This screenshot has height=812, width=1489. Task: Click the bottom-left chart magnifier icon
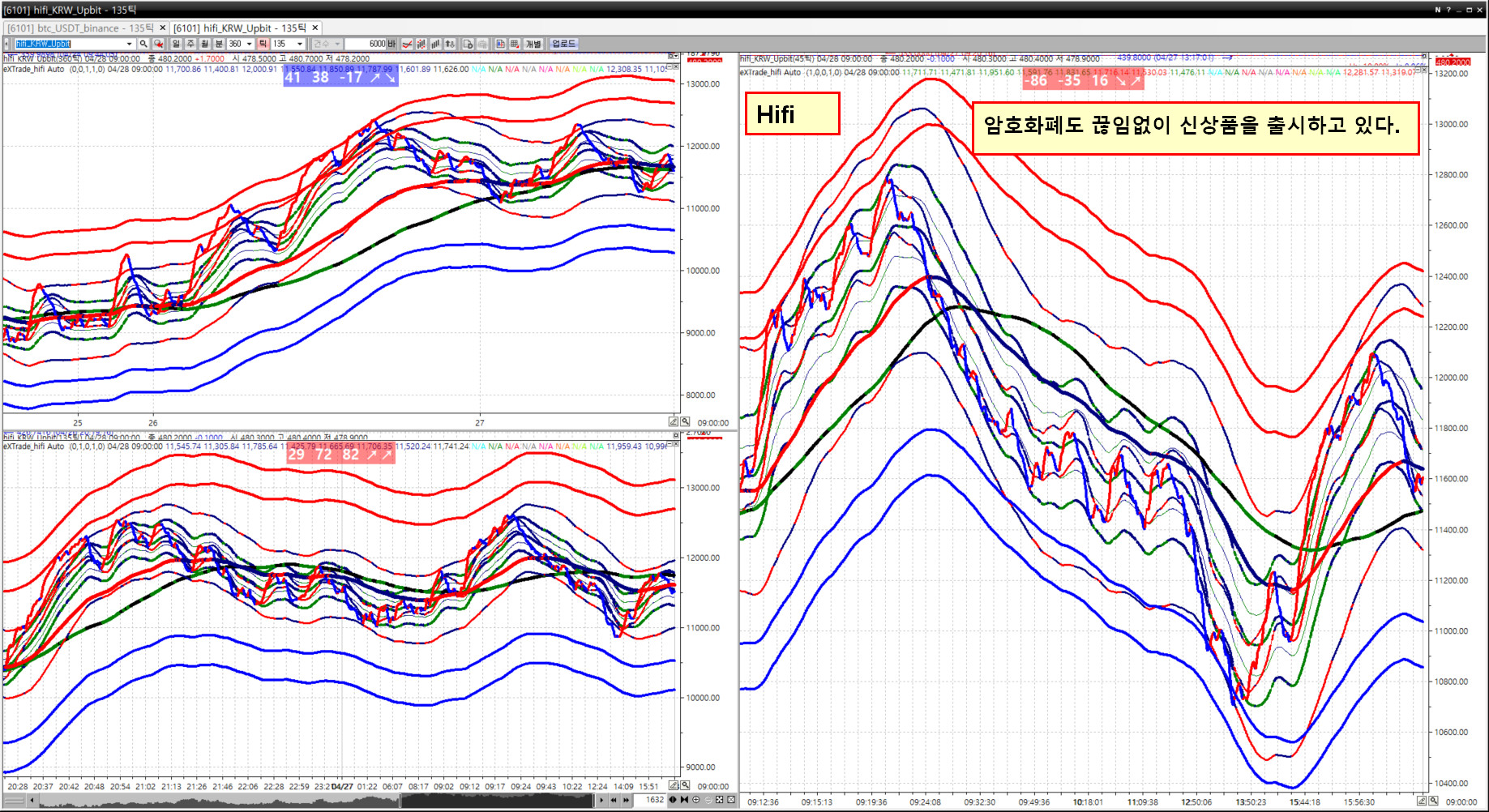tap(685, 785)
